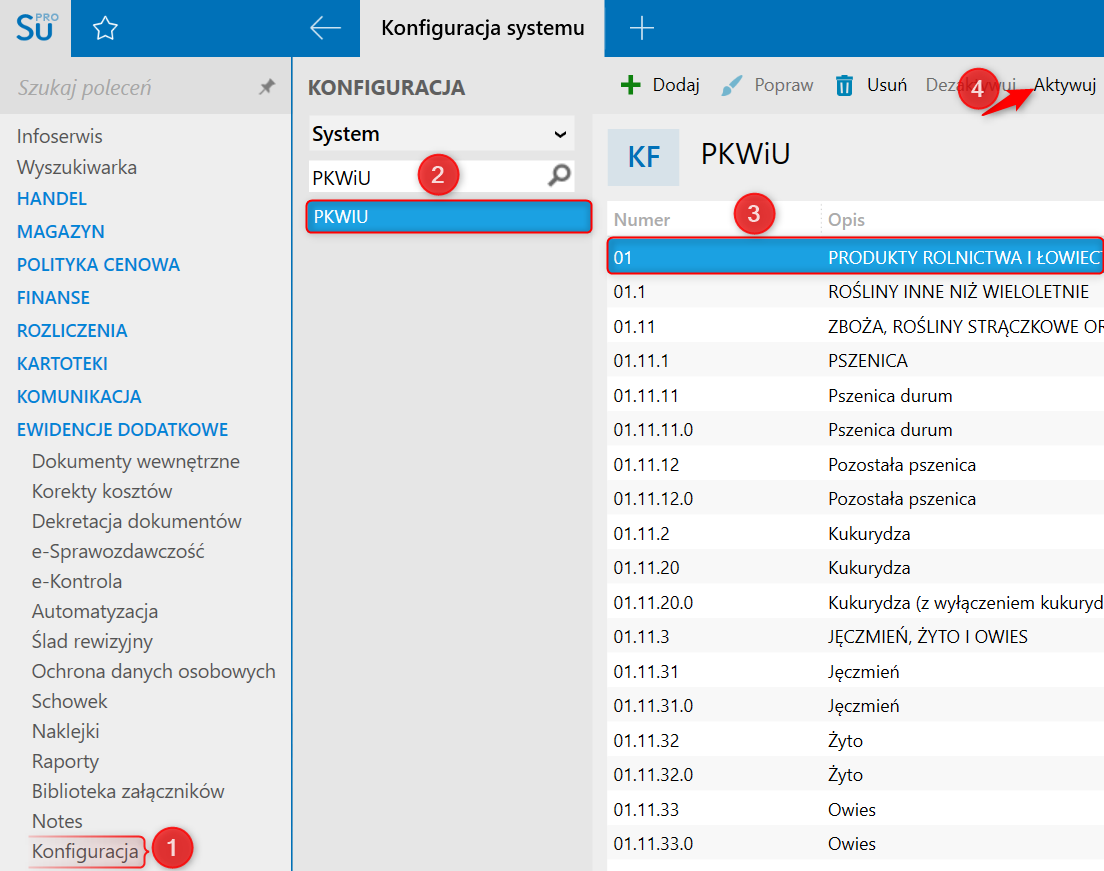Click the green plus Dodaj icon
The image size is (1104, 871).
[630, 85]
